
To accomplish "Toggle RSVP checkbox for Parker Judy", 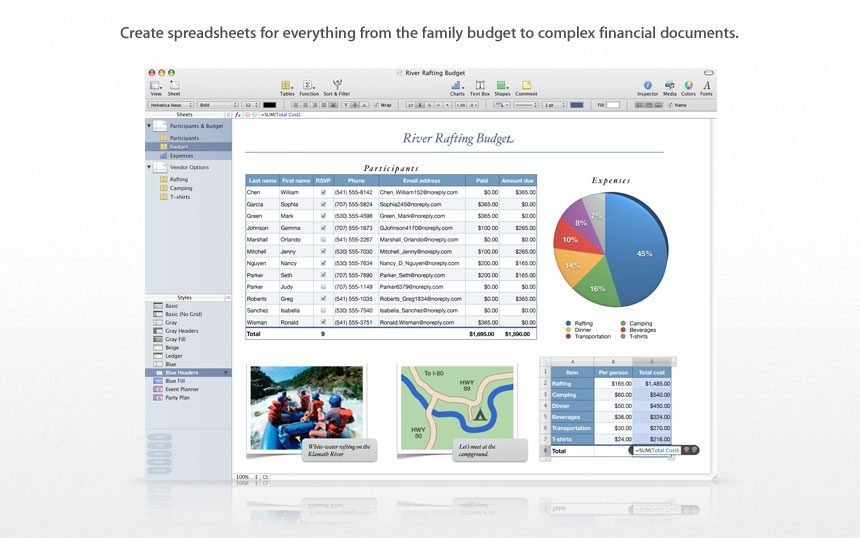I will (x=323, y=287).
